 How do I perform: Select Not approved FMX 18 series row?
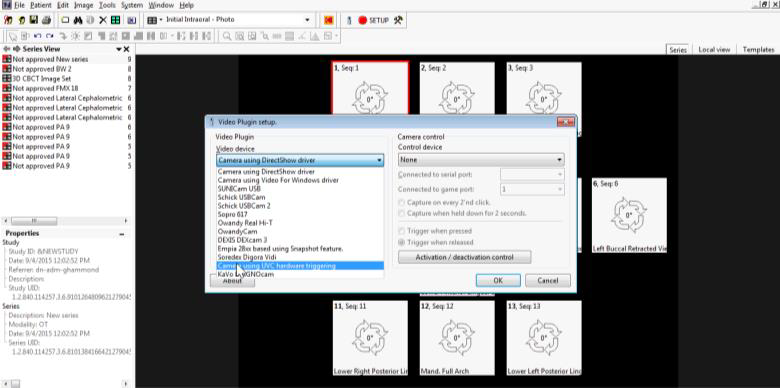coord(67,88)
